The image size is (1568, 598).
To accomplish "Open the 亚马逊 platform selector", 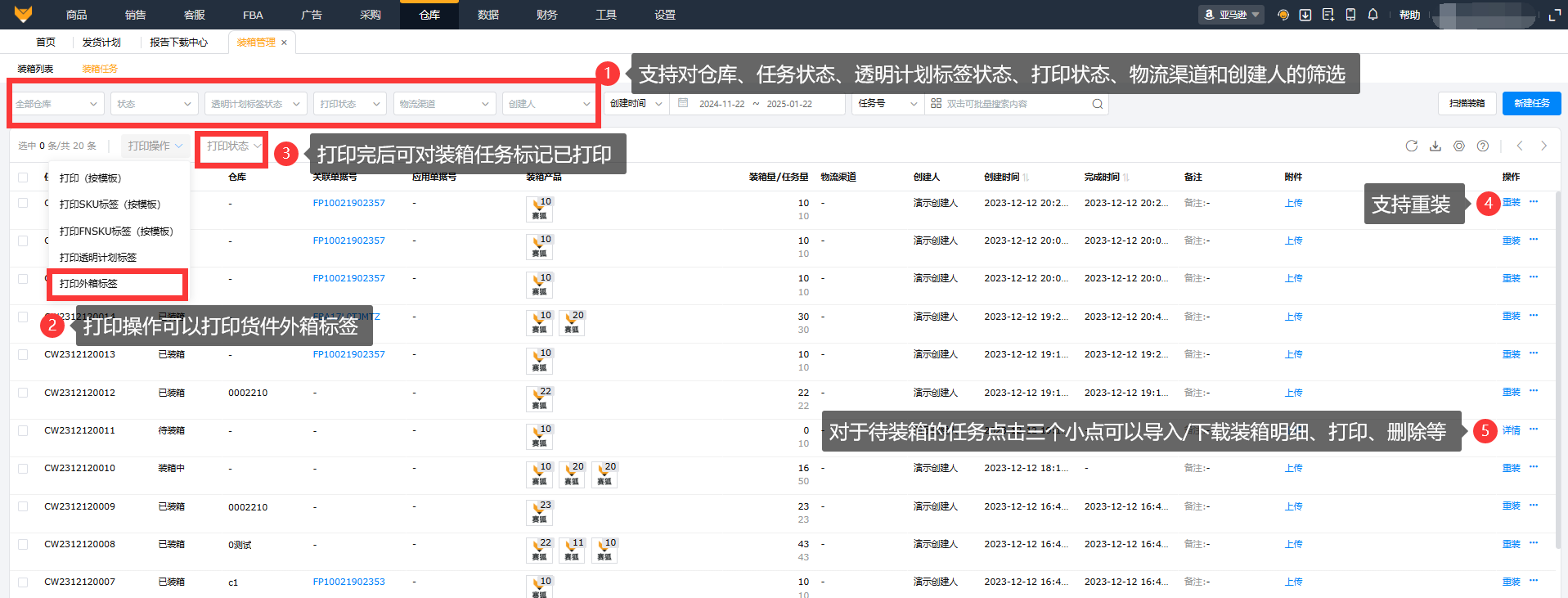I will [1232, 15].
